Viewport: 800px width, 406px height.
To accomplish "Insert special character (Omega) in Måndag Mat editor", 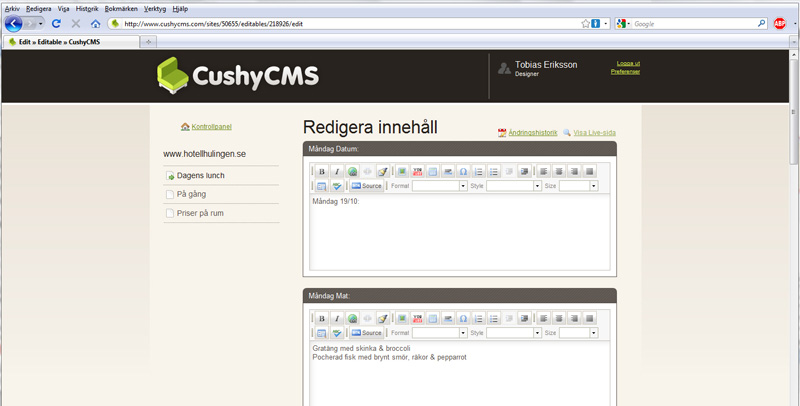I will [x=463, y=318].
